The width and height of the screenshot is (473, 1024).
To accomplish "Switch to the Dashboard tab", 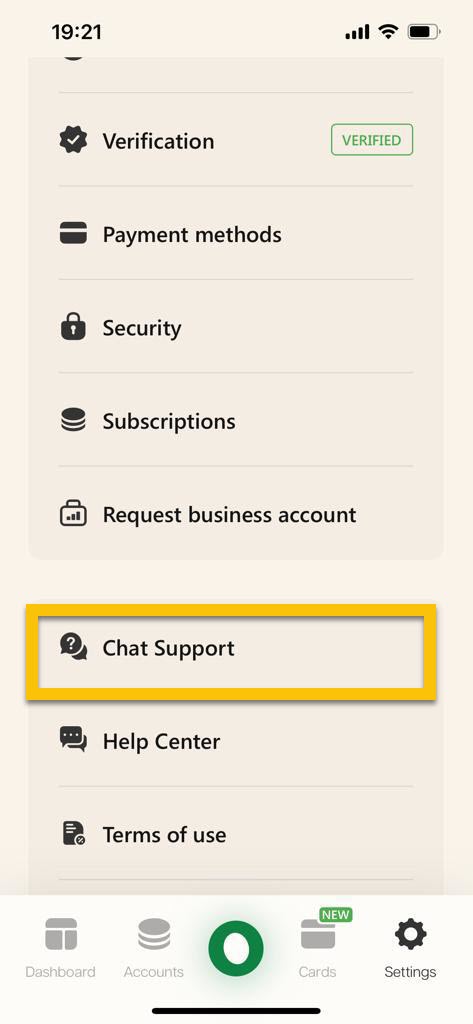I will 61,948.
